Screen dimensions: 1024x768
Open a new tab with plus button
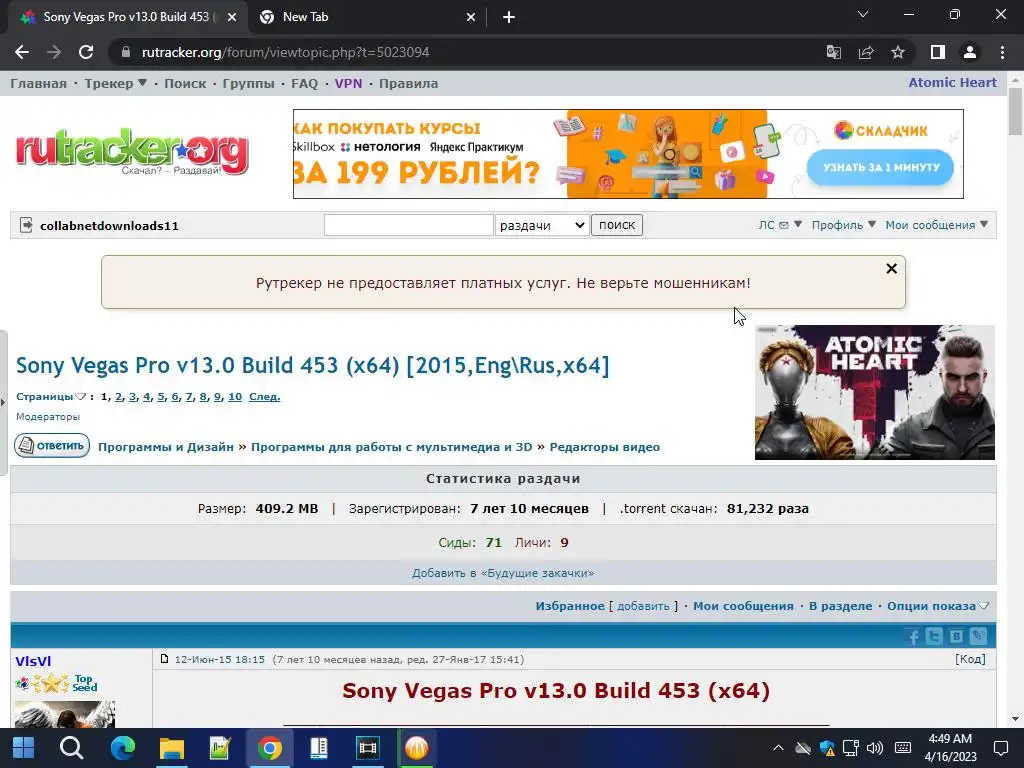509,17
